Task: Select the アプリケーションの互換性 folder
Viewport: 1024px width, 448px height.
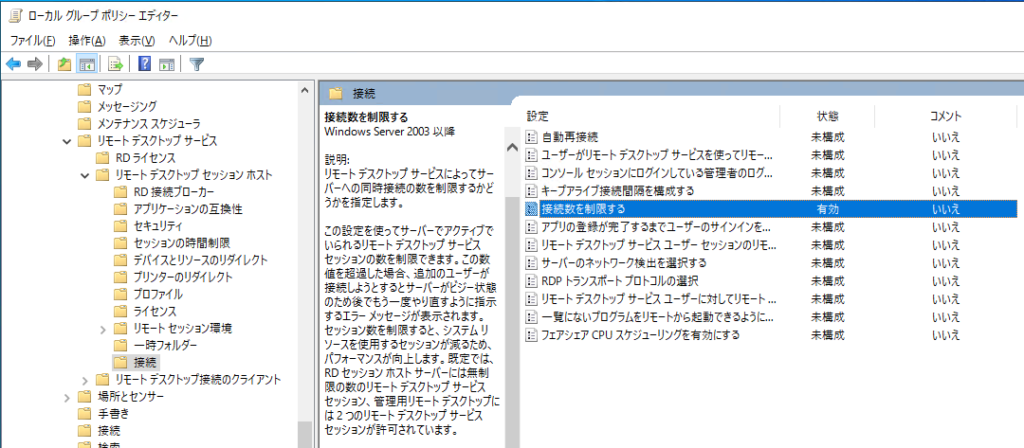Action: pos(188,209)
